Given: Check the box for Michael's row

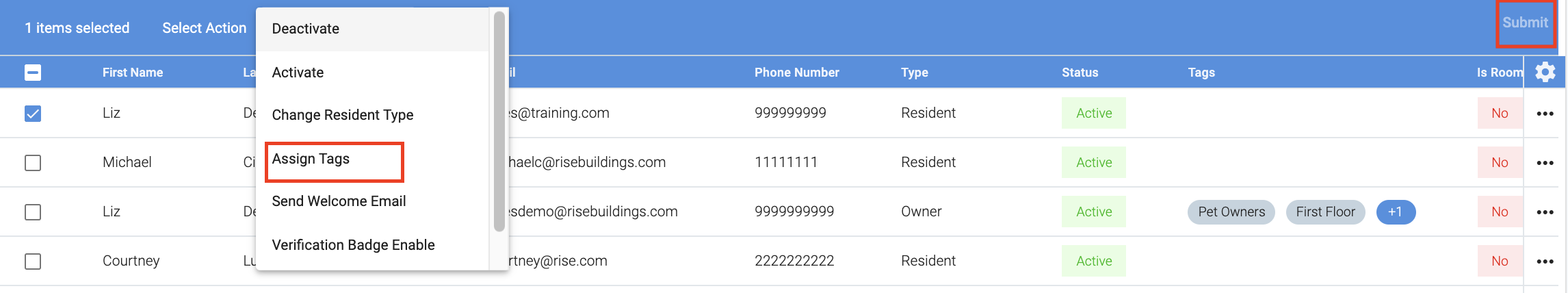Looking at the screenshot, I should (33, 163).
